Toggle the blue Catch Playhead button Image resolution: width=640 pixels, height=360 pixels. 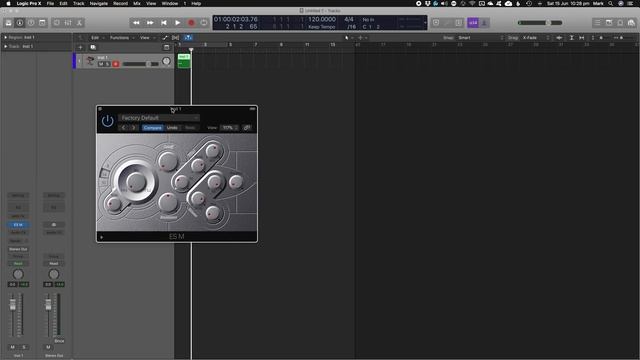pyautogui.click(x=188, y=38)
